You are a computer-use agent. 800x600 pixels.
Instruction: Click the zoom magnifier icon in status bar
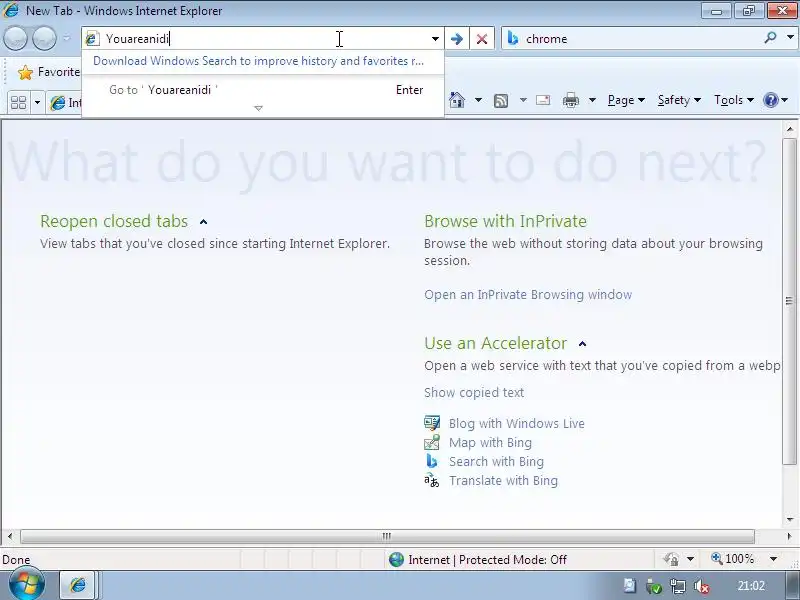pyautogui.click(x=716, y=559)
